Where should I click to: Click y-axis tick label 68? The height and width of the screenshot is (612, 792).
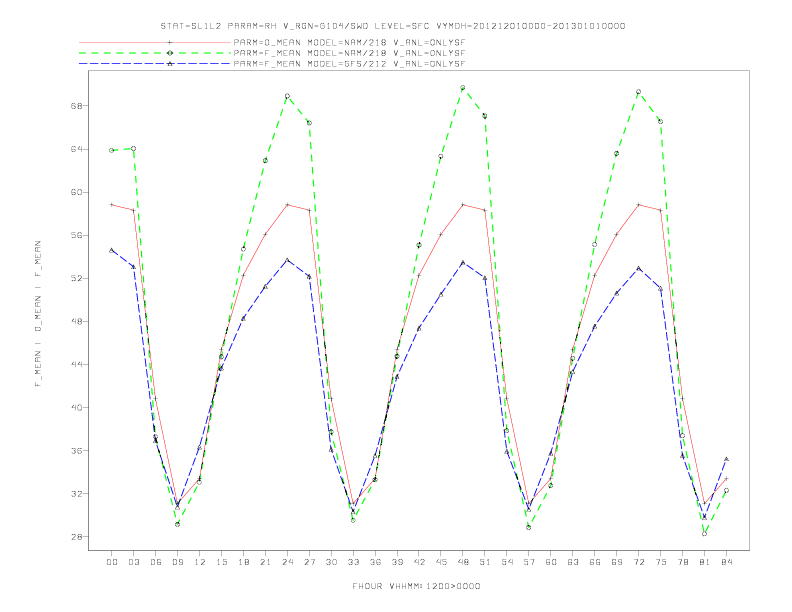coord(76,106)
